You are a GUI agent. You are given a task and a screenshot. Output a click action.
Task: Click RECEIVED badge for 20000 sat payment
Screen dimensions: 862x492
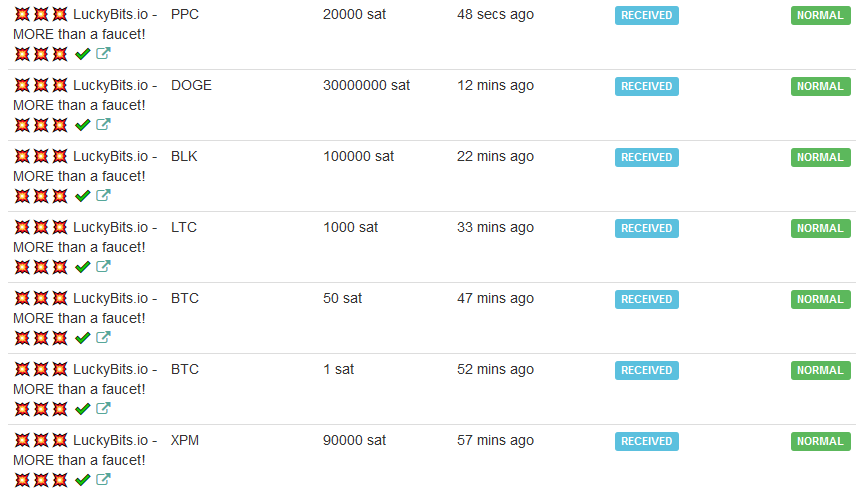click(x=646, y=15)
